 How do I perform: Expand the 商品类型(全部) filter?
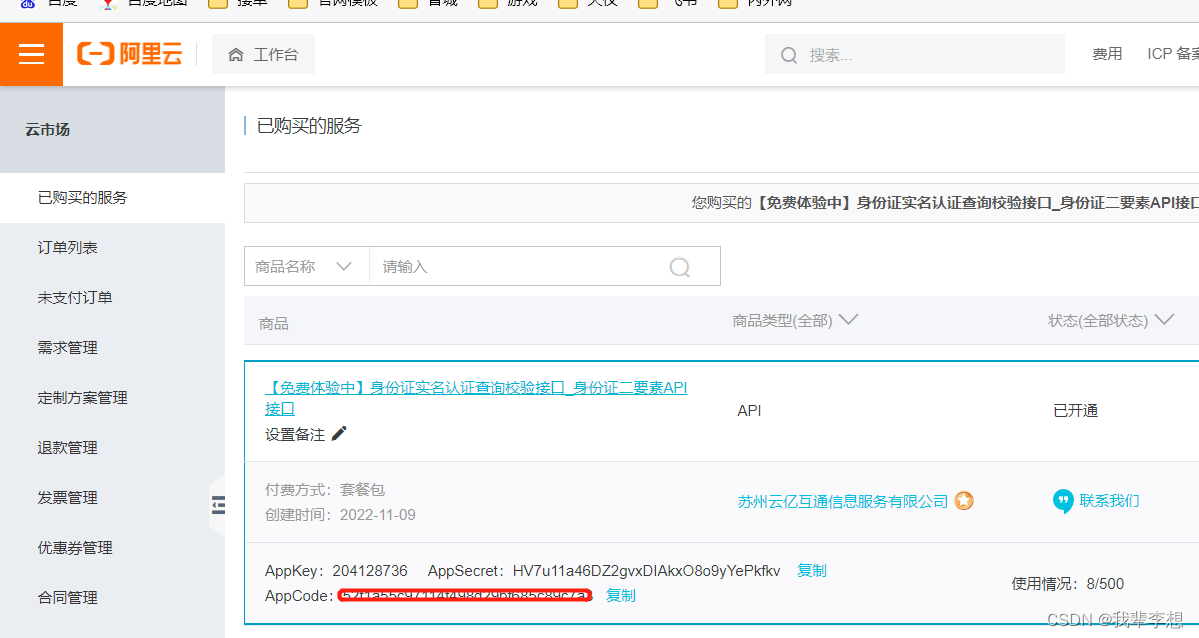tap(795, 321)
